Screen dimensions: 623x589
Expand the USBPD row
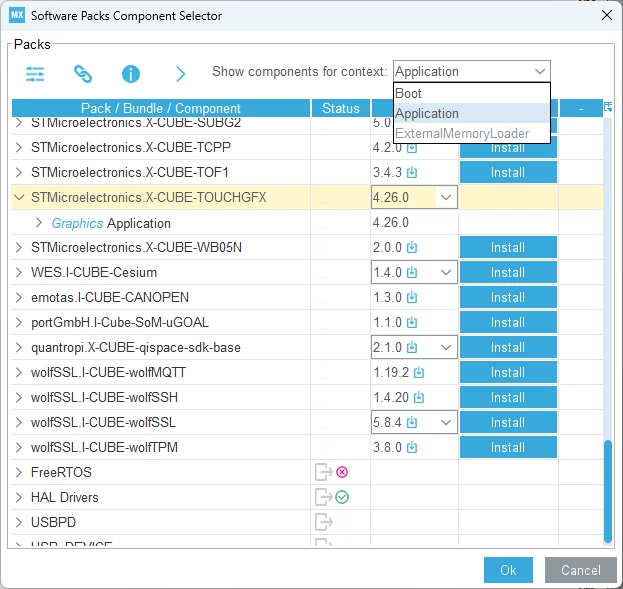click(19, 522)
